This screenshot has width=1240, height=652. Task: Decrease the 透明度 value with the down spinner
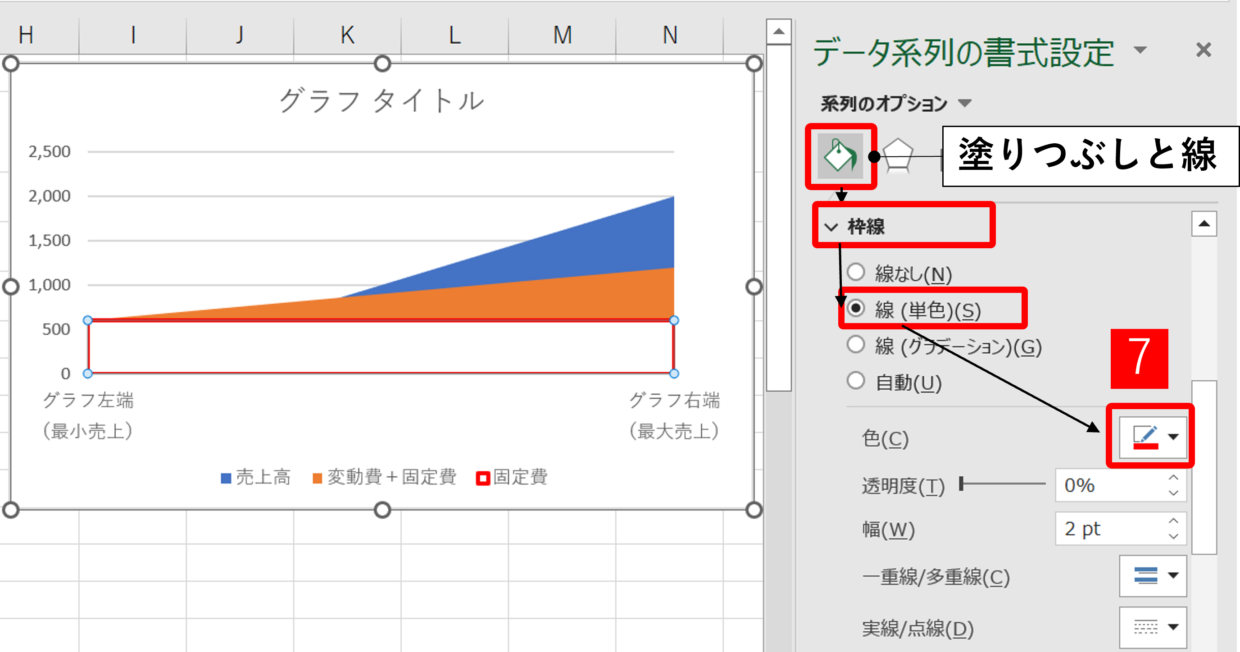(1175, 493)
